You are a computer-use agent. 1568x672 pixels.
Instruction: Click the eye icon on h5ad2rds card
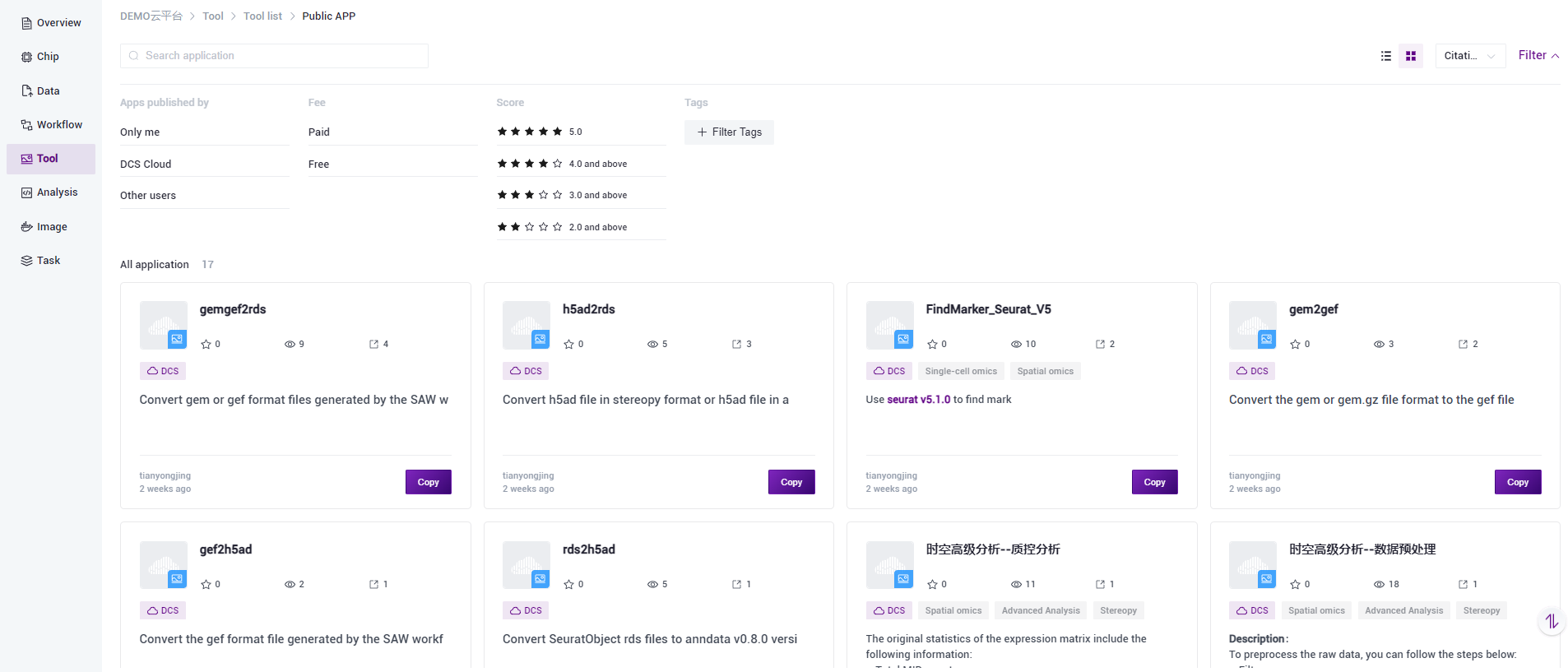pos(652,345)
